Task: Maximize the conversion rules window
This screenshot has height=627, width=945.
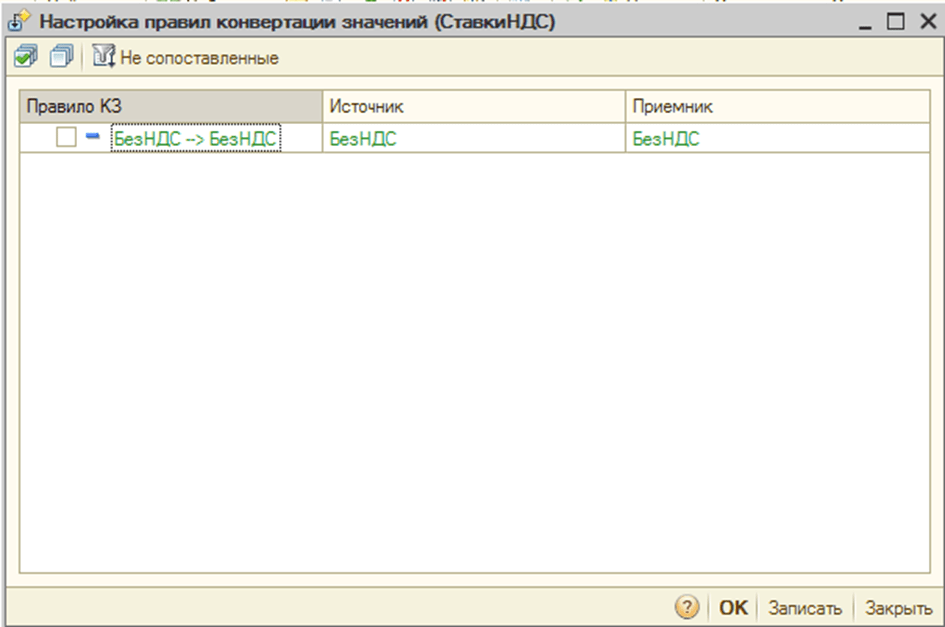Action: pyautogui.click(x=894, y=20)
